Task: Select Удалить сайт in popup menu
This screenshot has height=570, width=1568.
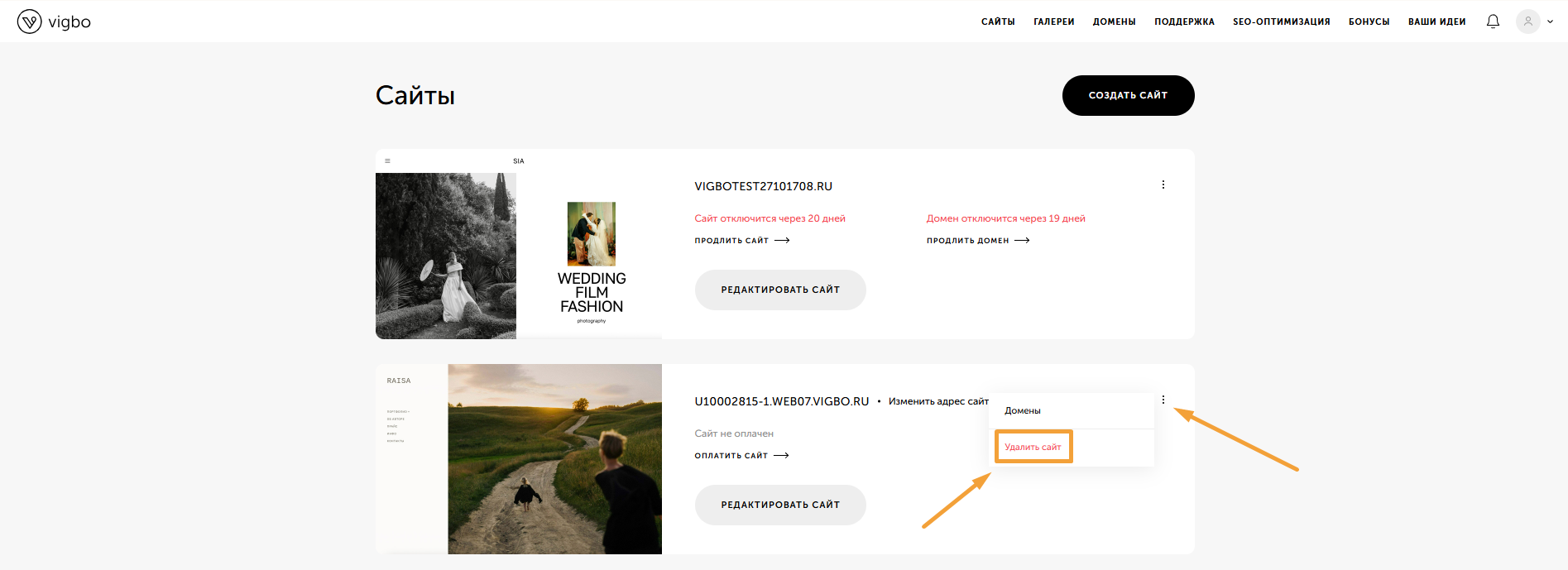Action: [1033, 447]
